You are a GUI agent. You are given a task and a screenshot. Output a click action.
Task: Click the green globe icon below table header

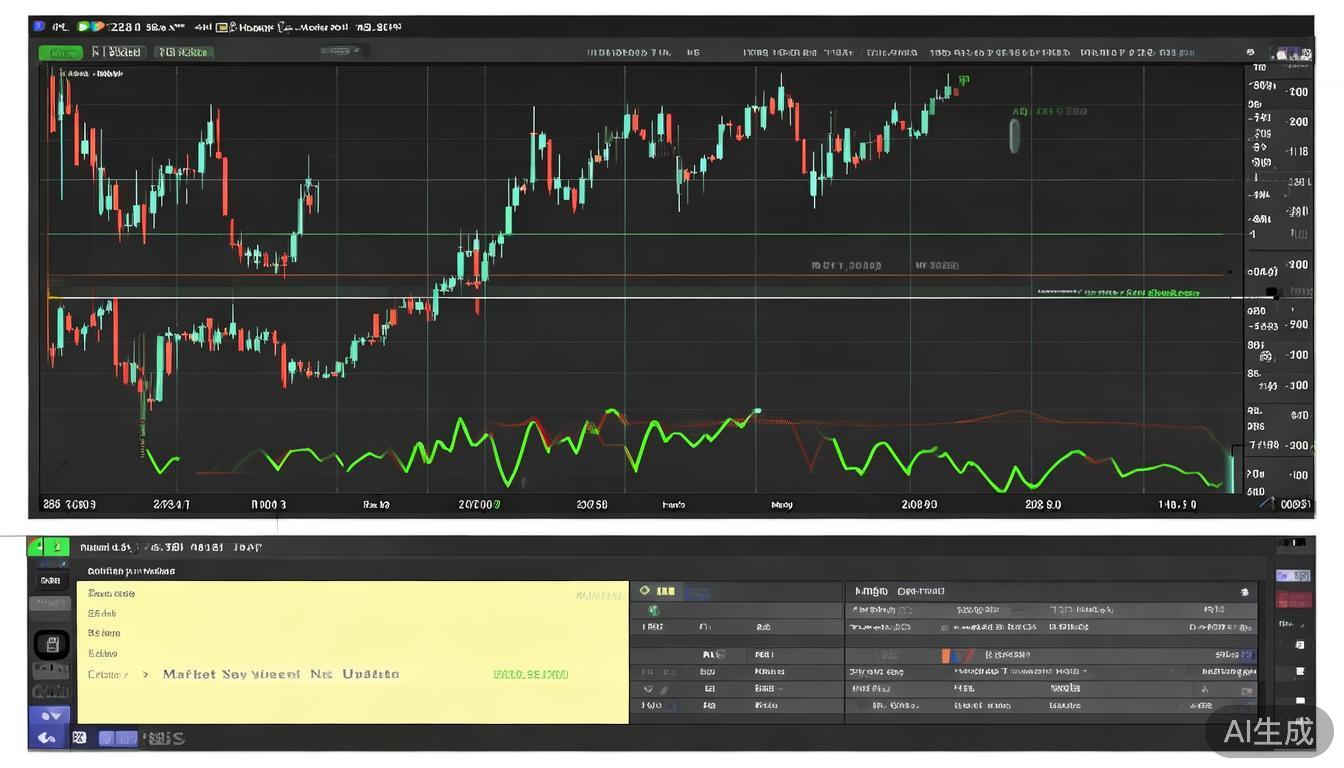pyautogui.click(x=653, y=610)
